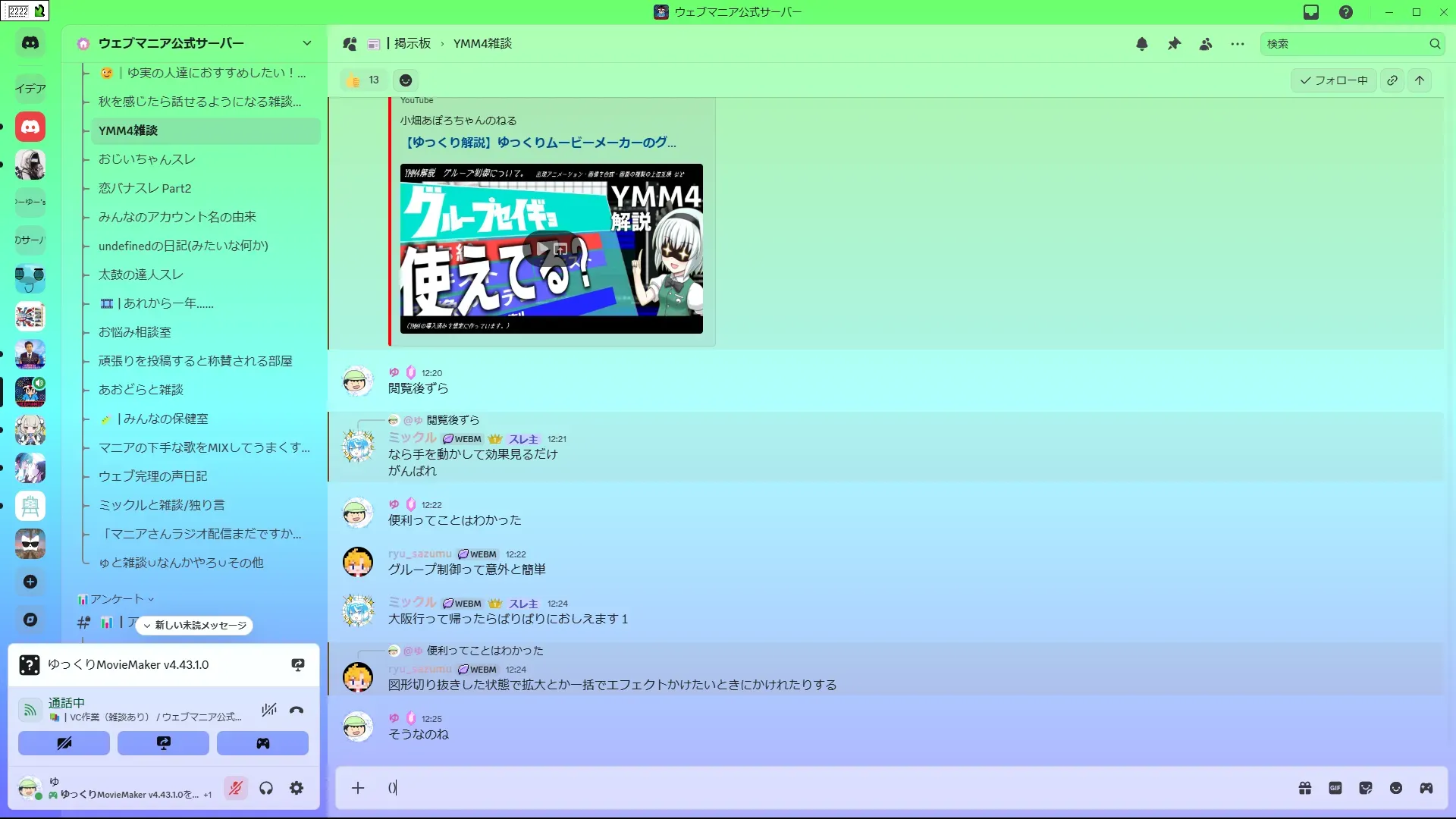Show the member list
1456x819 pixels.
coord(1206,44)
